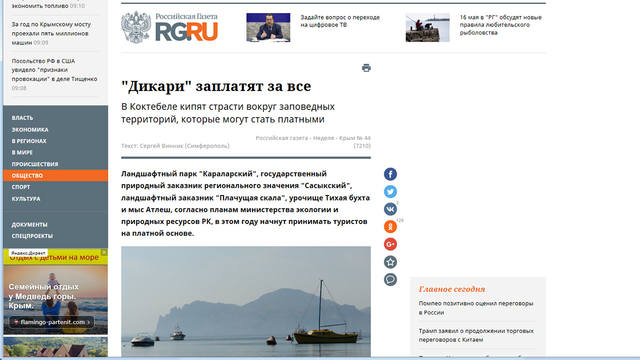Click the Российская газета - Неделя issue source text

click(313, 142)
